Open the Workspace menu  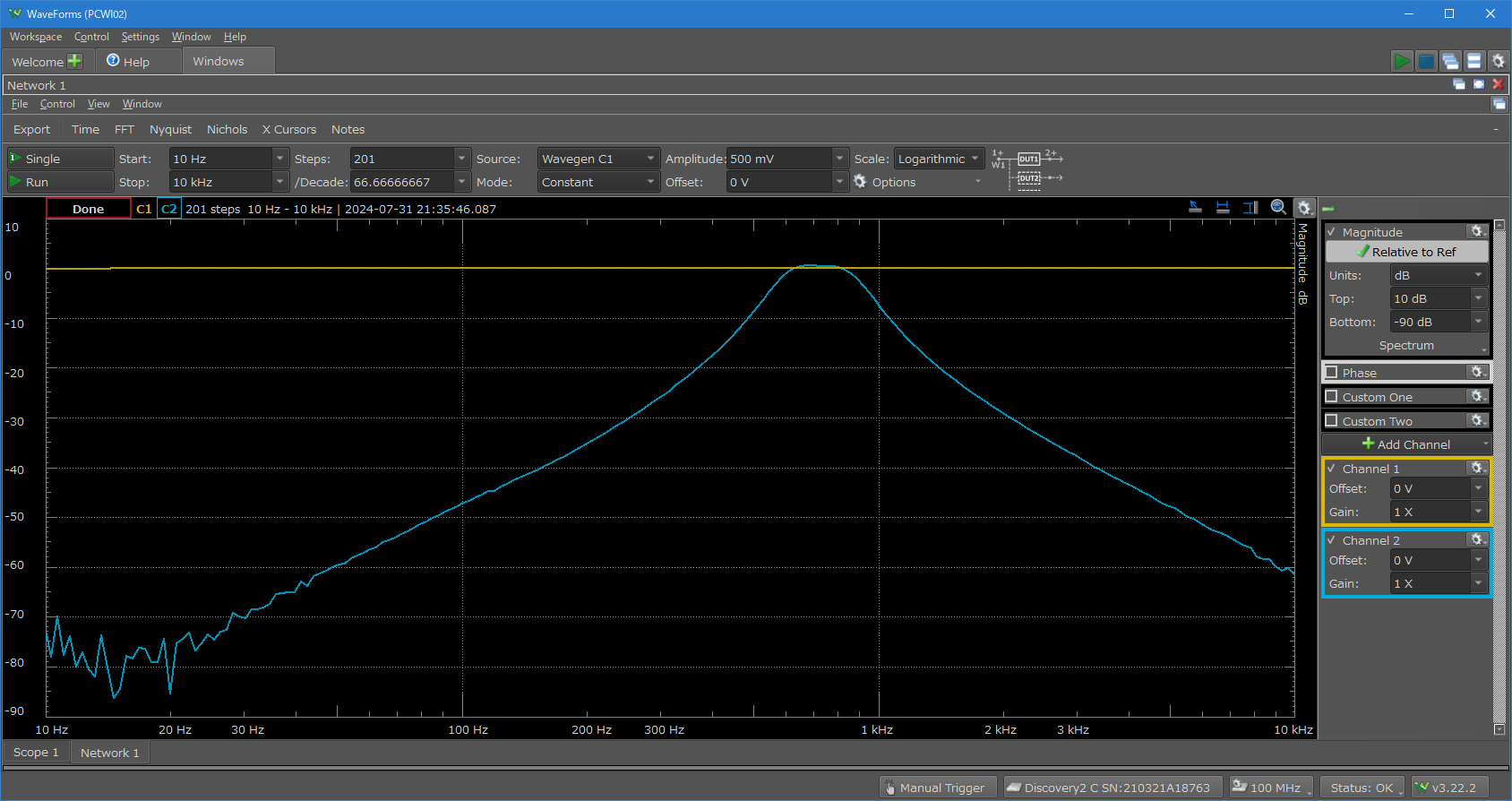coord(36,37)
